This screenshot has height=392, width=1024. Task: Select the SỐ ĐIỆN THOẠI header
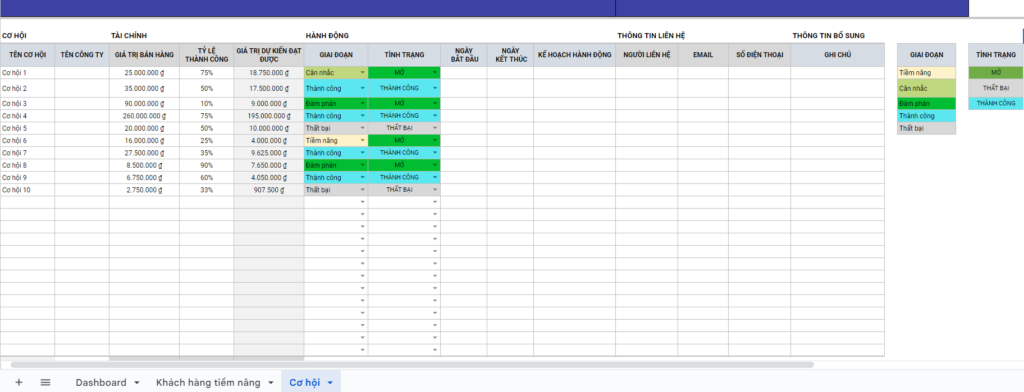(x=760, y=55)
